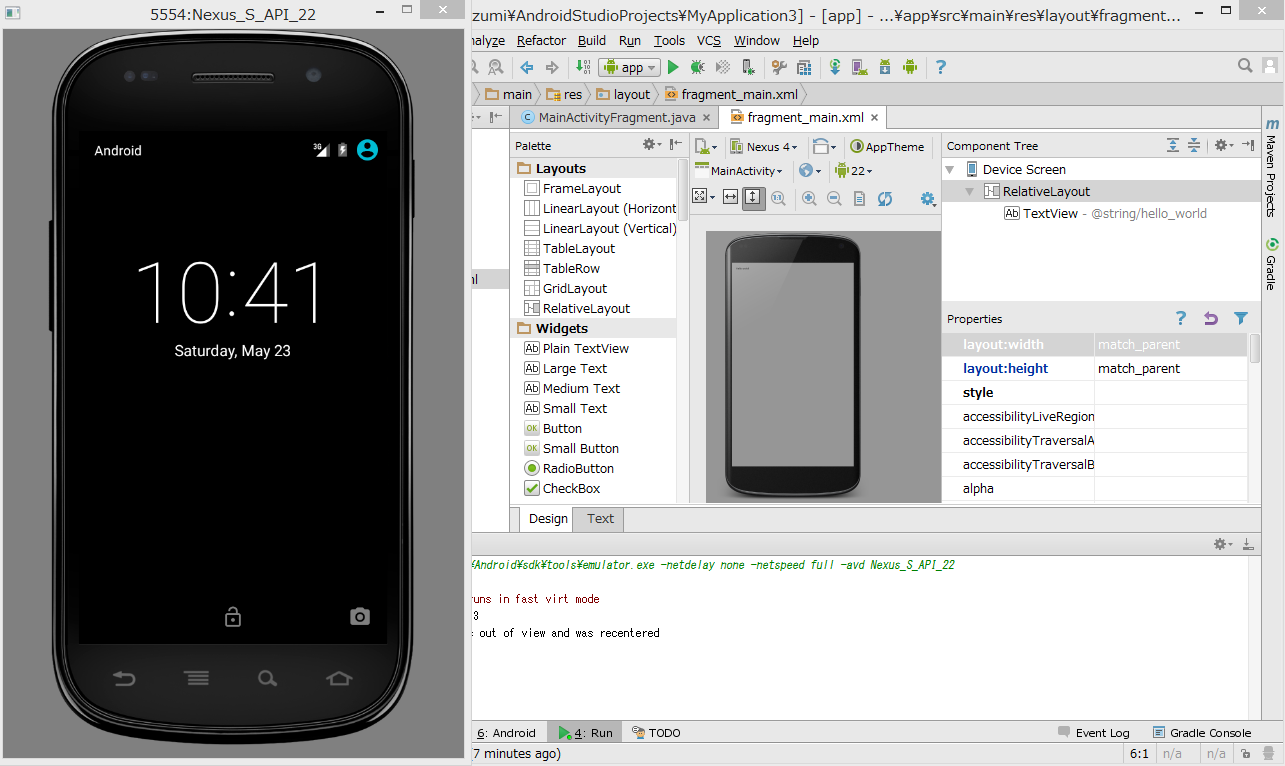This screenshot has height=766, width=1285.
Task: Toggle layout height expand-vertical button
Action: [x=753, y=198]
